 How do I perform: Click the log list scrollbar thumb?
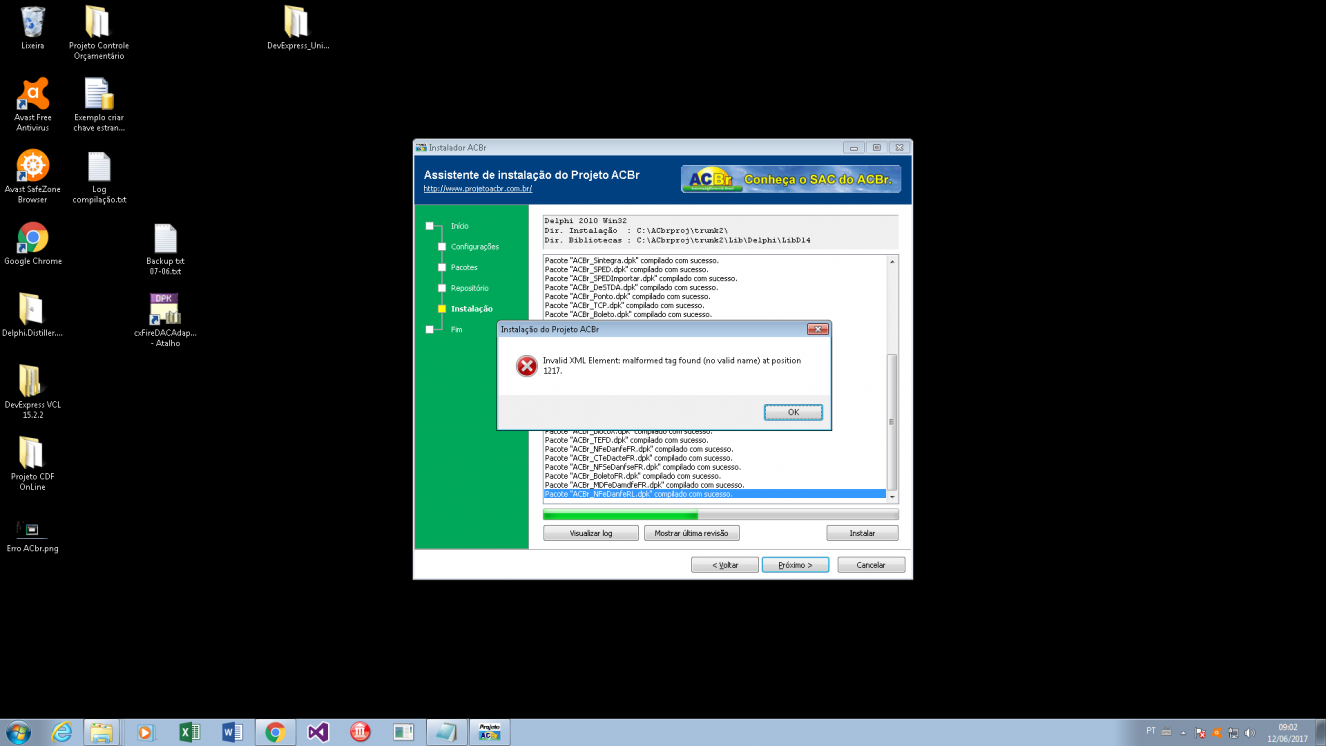pyautogui.click(x=893, y=420)
